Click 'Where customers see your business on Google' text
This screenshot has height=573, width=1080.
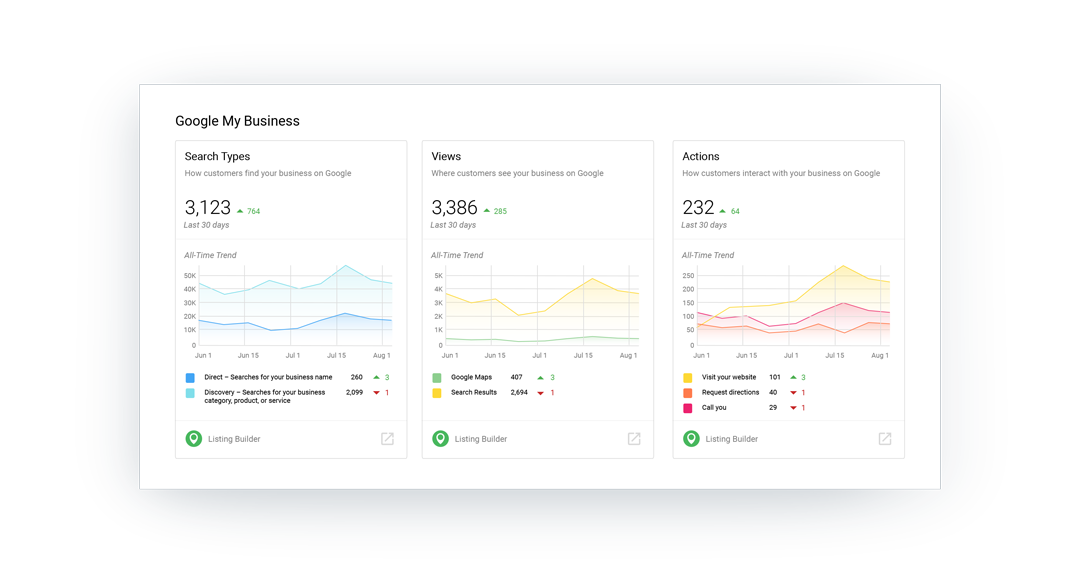coord(517,174)
